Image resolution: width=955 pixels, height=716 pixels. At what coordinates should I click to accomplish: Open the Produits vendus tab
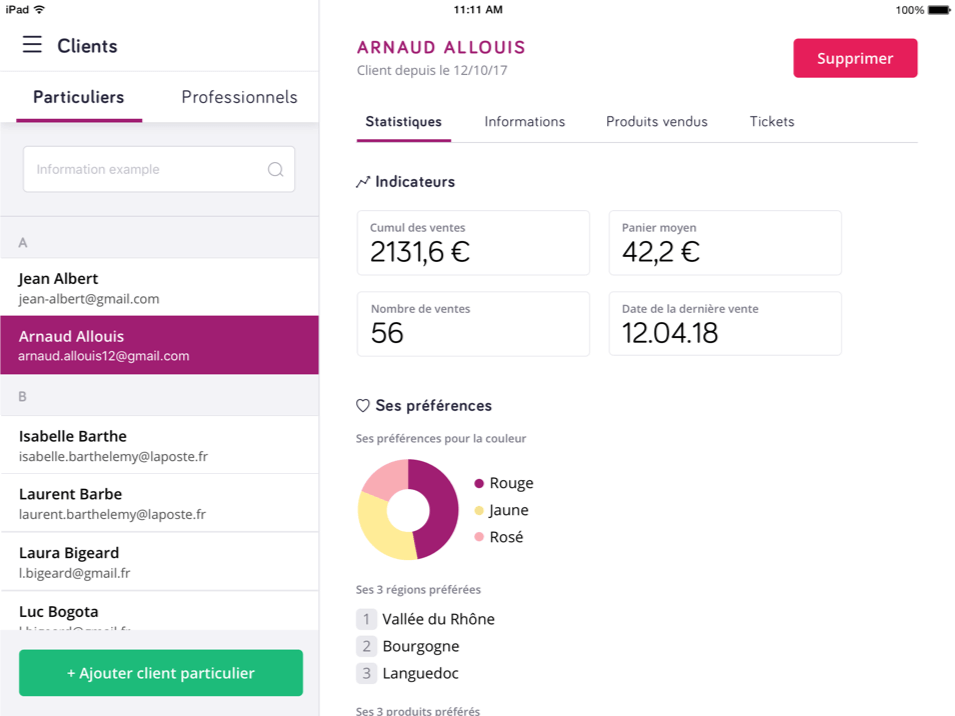[656, 121]
